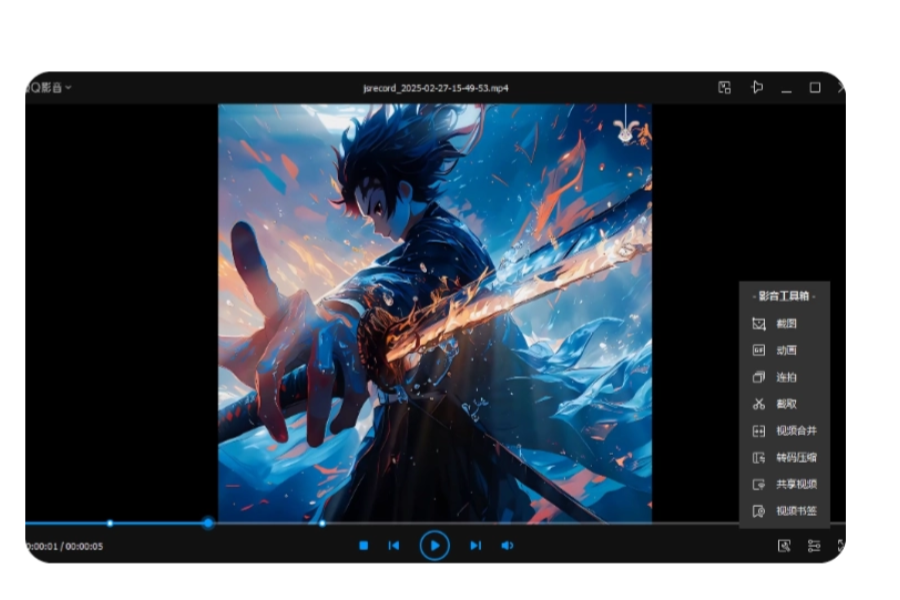
Task: Toggle the 影音工具箱 toolbox button
Action: [785, 546]
